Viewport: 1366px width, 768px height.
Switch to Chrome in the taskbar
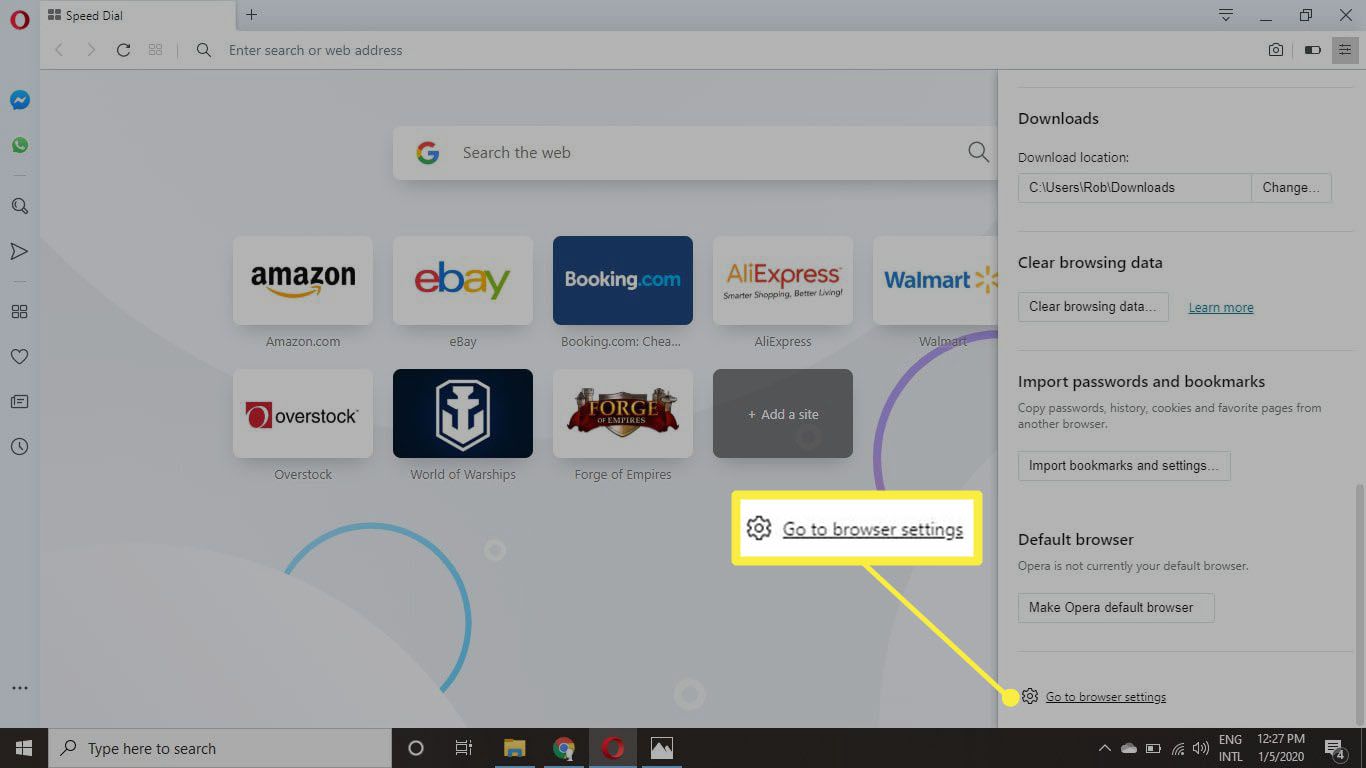click(564, 748)
